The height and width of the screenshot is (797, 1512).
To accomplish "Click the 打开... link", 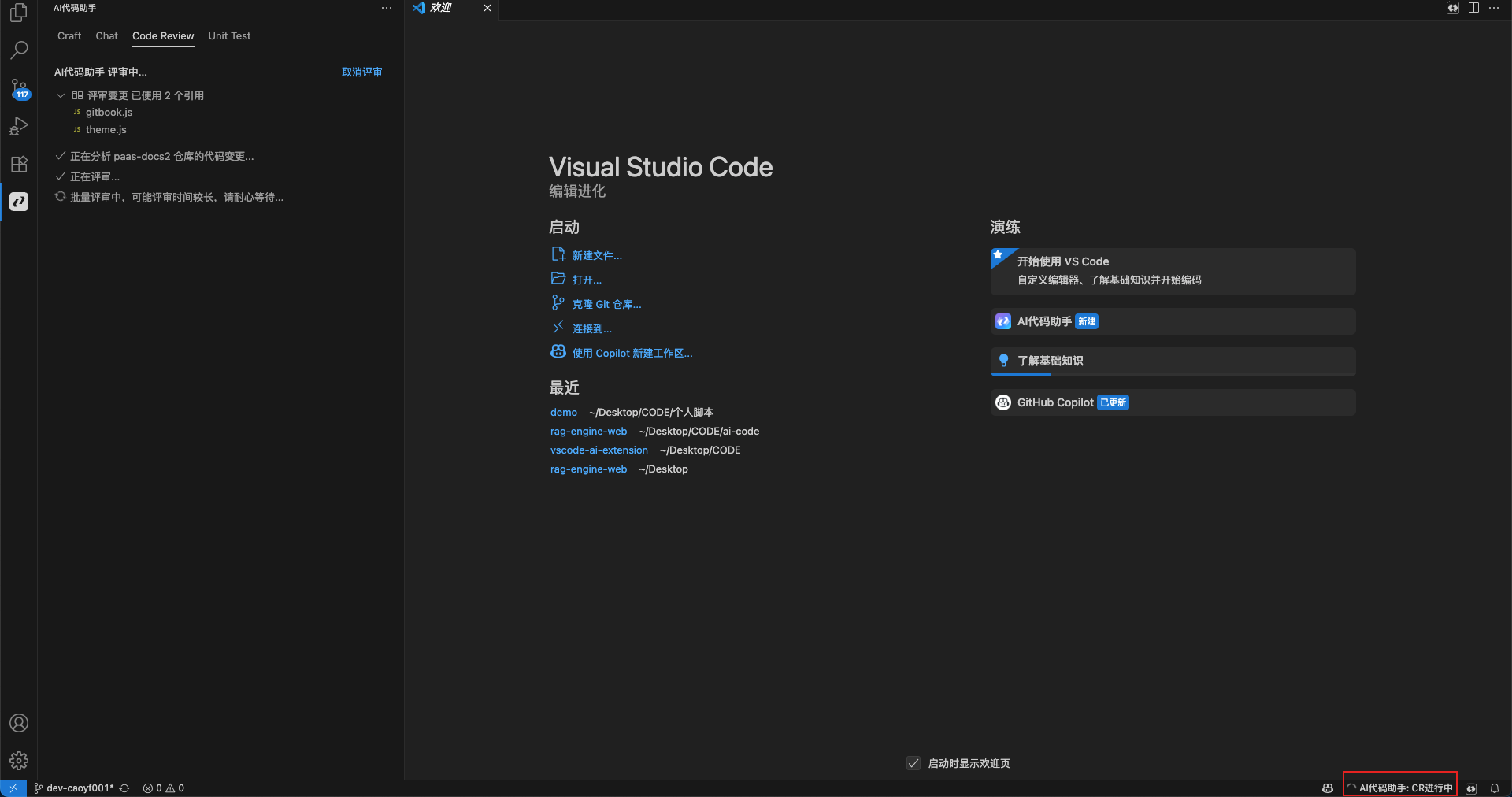I will [x=587, y=280].
